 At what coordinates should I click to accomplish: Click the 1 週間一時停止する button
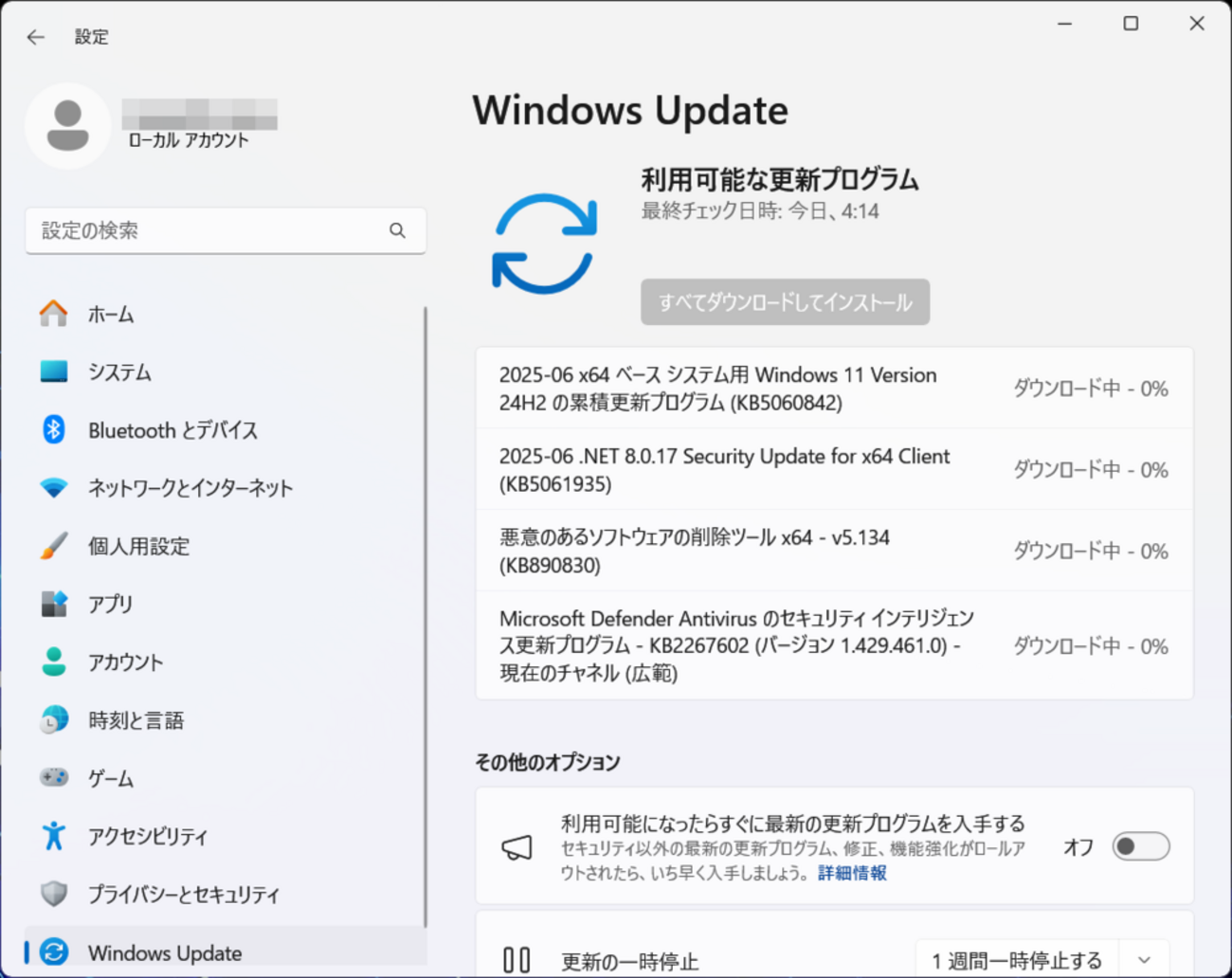[x=1017, y=960]
